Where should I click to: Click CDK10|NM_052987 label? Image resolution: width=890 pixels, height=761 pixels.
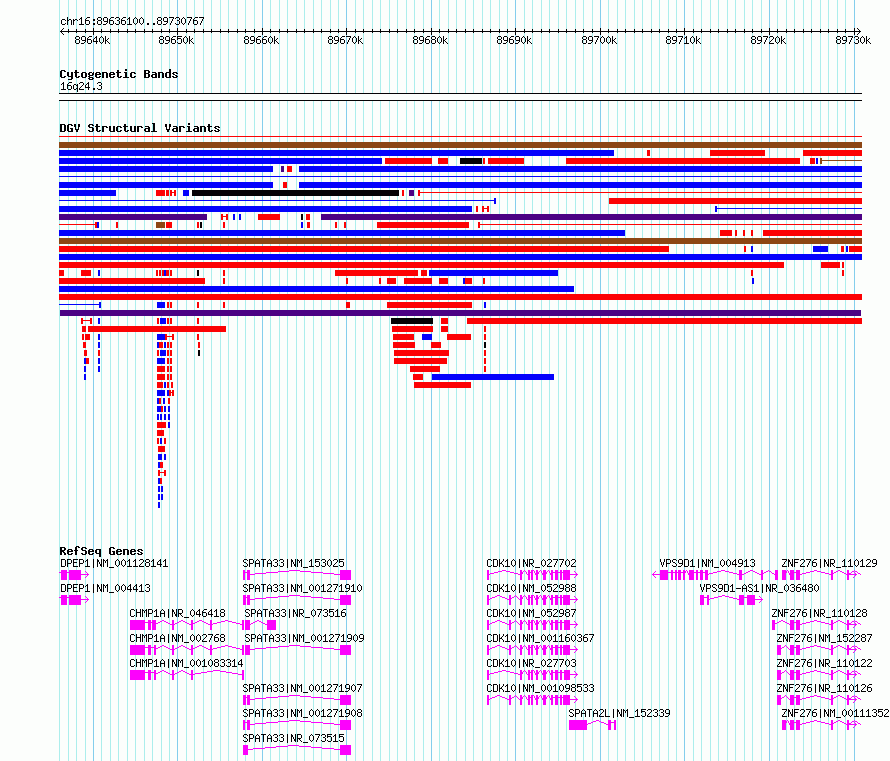[531, 613]
